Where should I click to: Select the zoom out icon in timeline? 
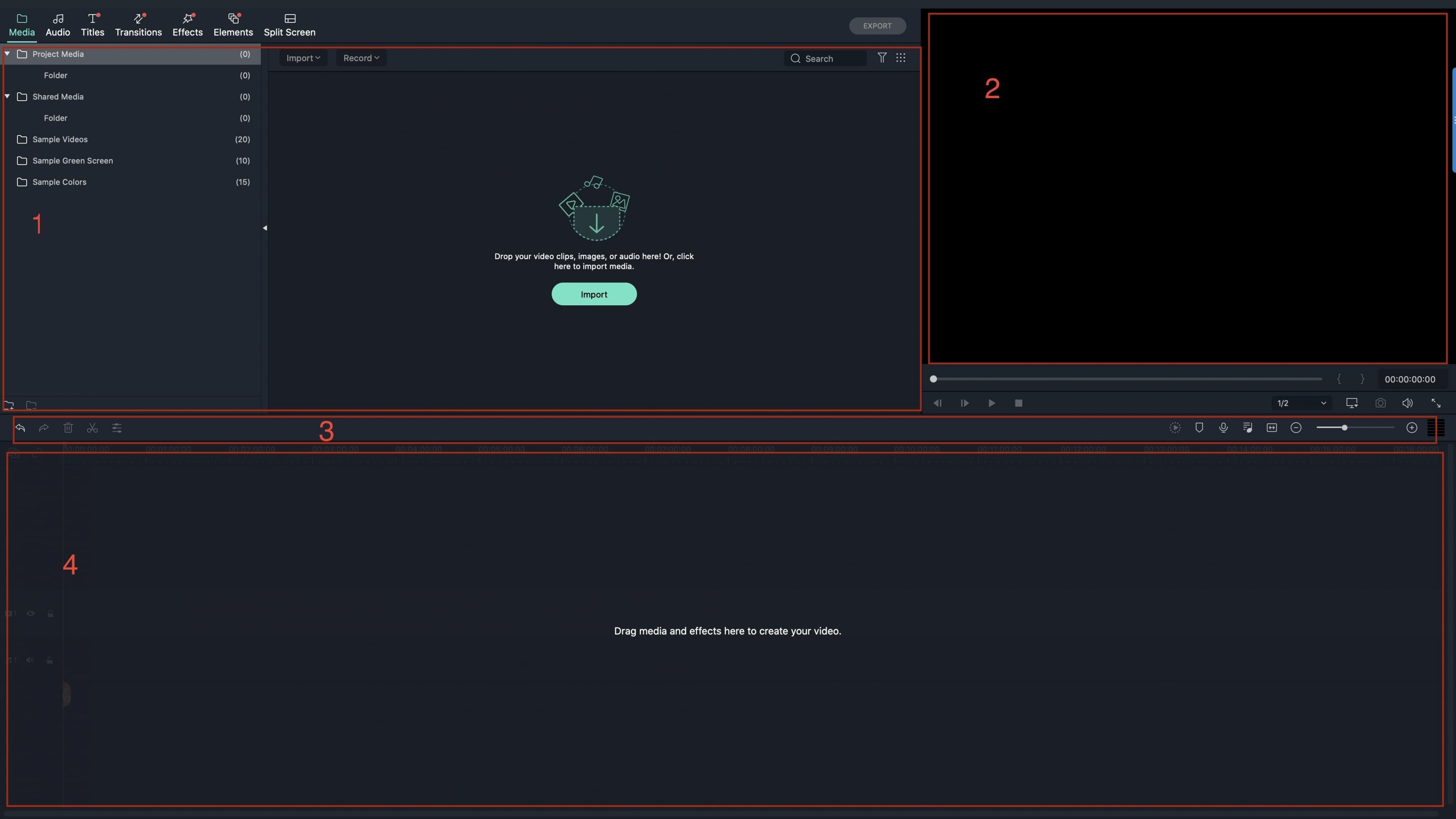(1296, 428)
